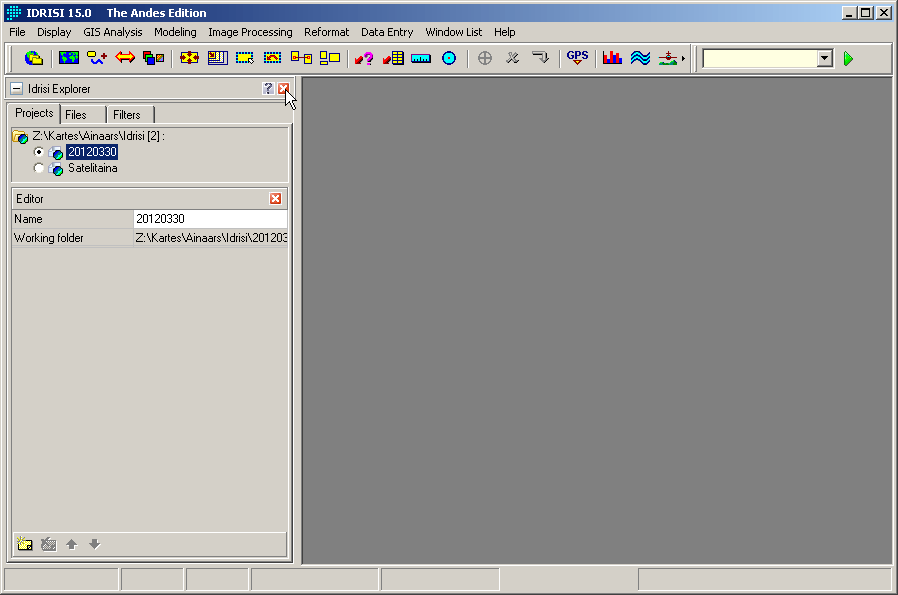This screenshot has width=898, height=595.
Task: Open the Window List menu
Action: point(454,32)
